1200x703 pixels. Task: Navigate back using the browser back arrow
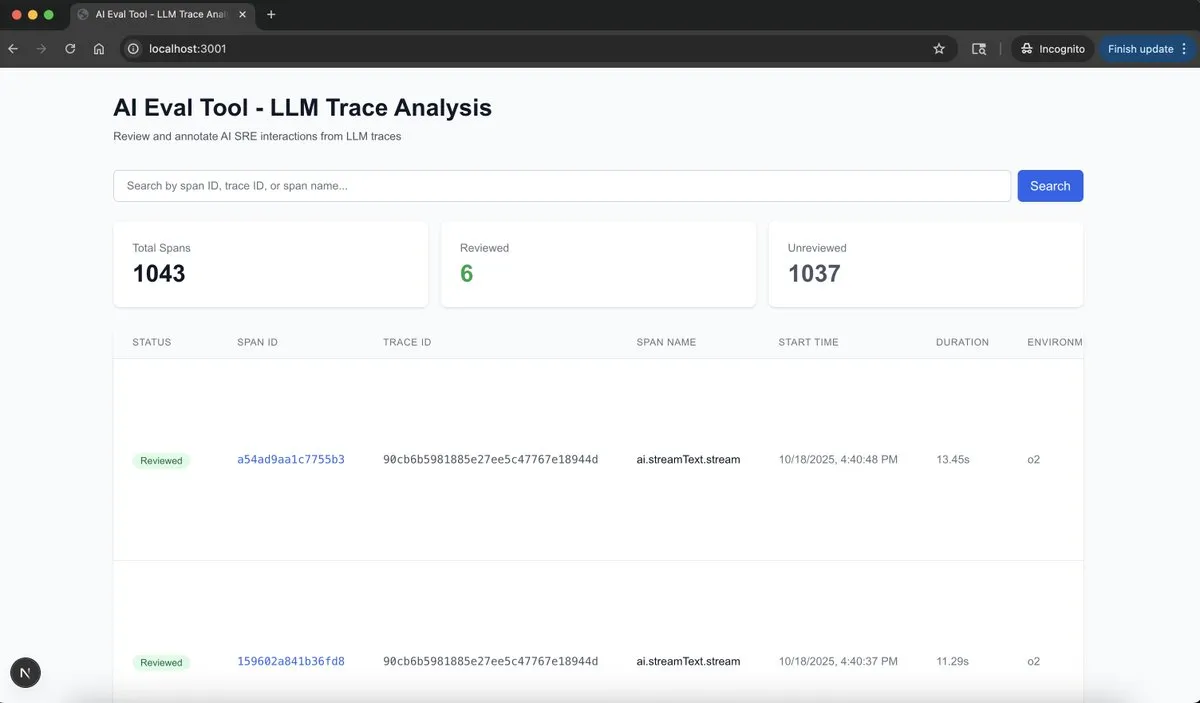click(x=12, y=48)
